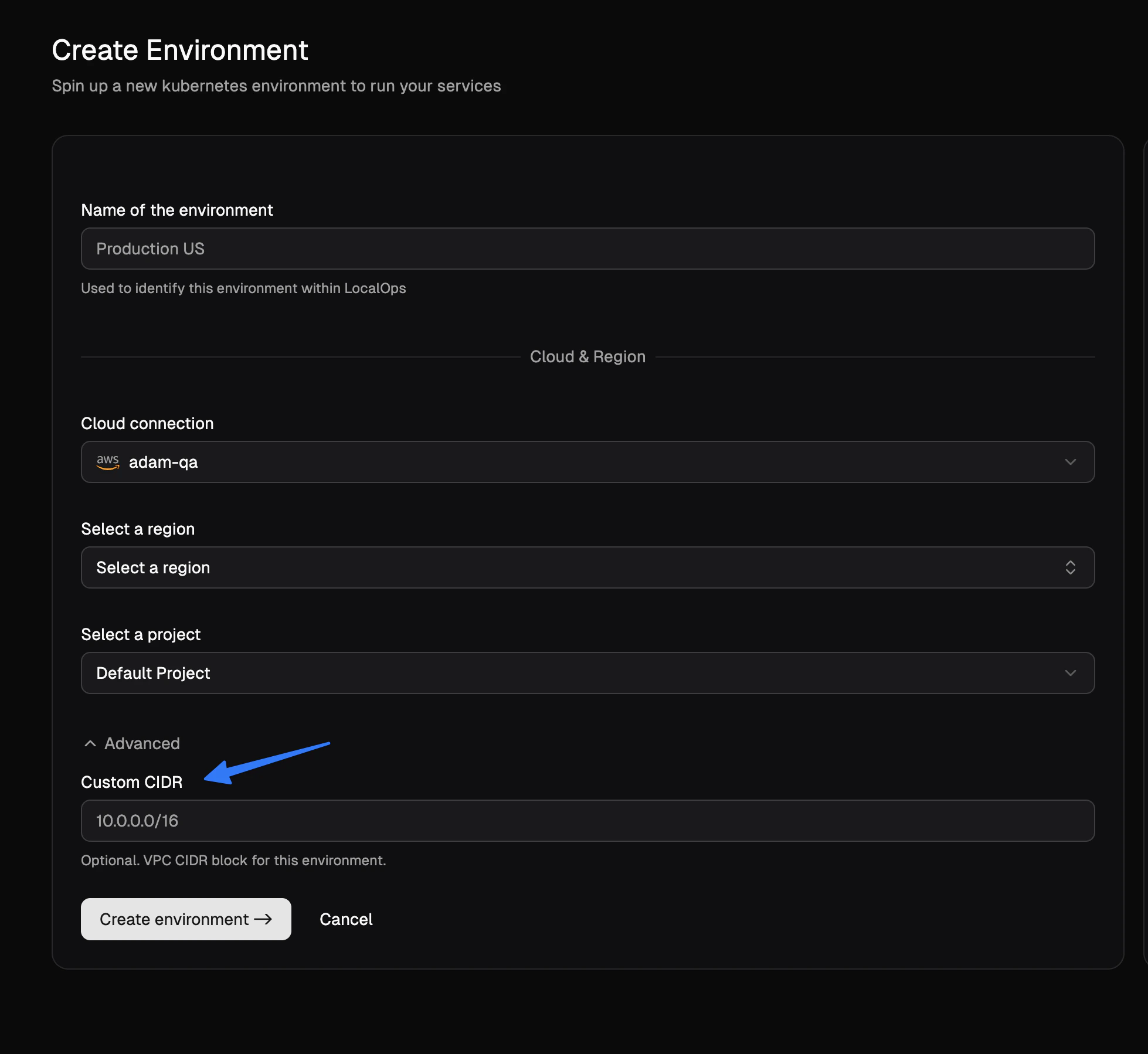Click the Cloud & Region section divider text
The image size is (1148, 1054).
click(587, 356)
